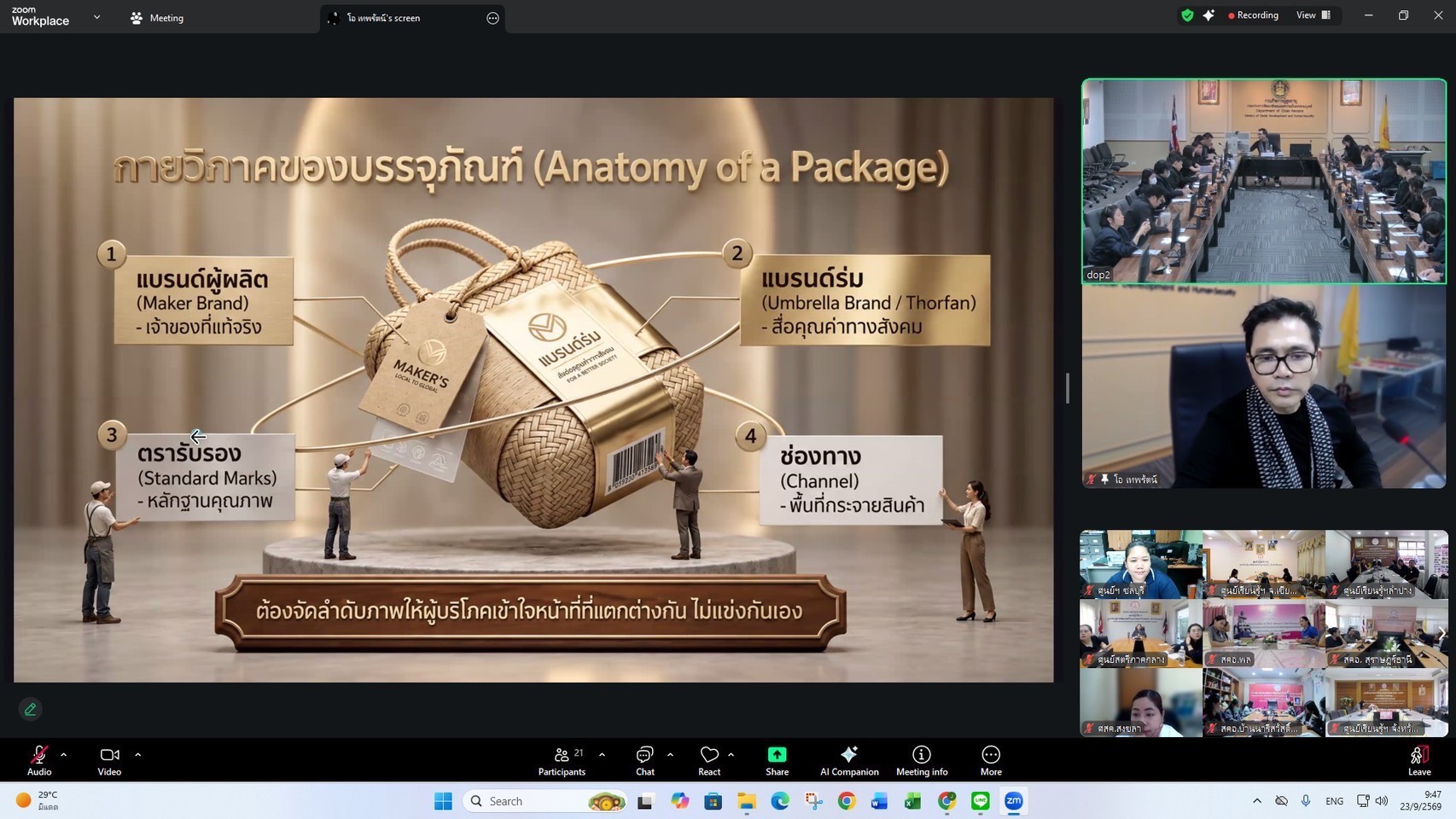Image resolution: width=1456 pixels, height=819 pixels.
Task: Open the View layout menu
Action: click(1313, 15)
